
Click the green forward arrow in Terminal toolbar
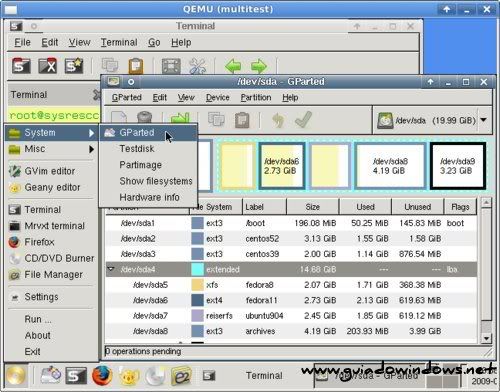click(x=259, y=66)
